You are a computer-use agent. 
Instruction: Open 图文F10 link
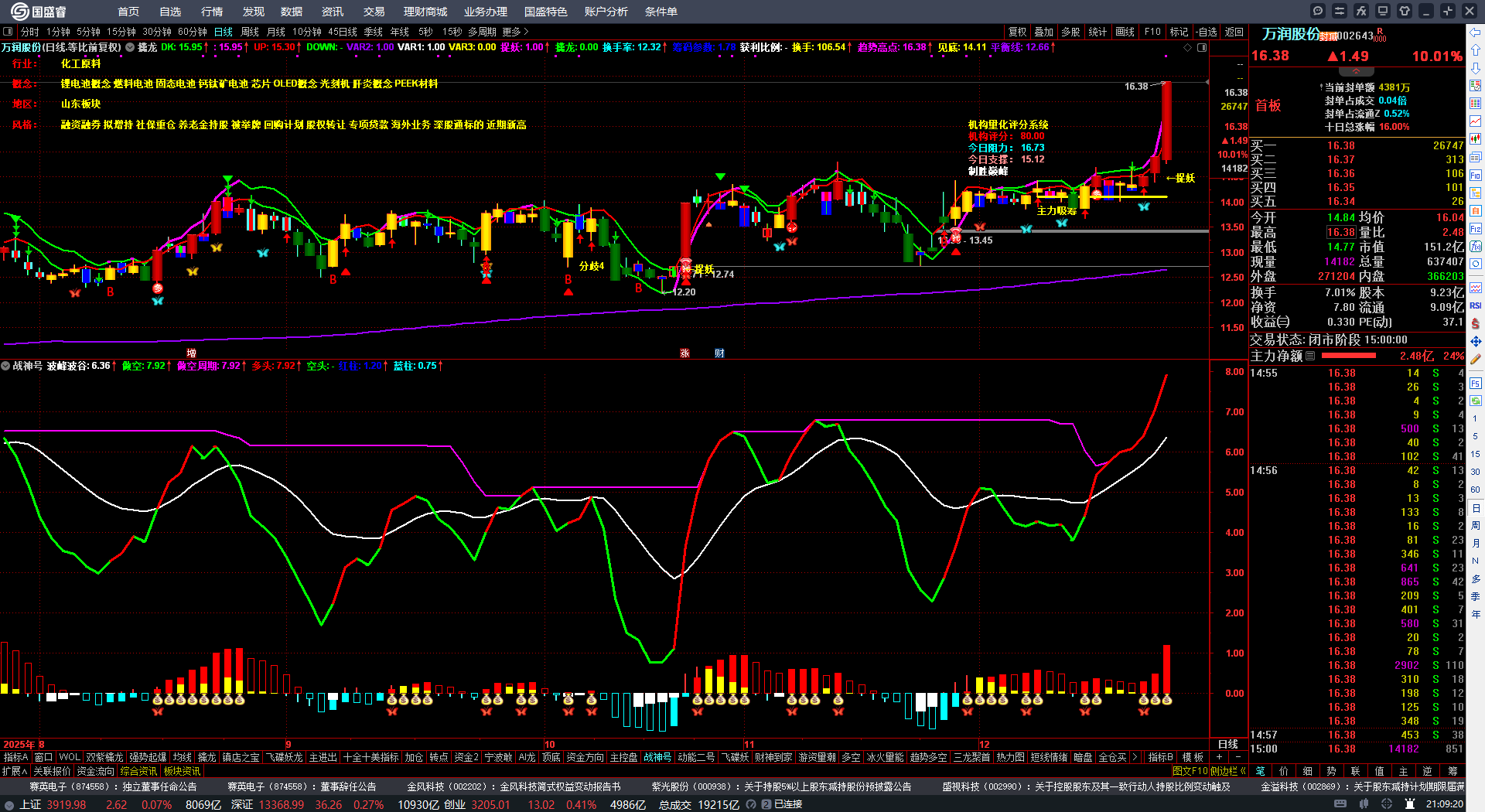pyautogui.click(x=1191, y=771)
